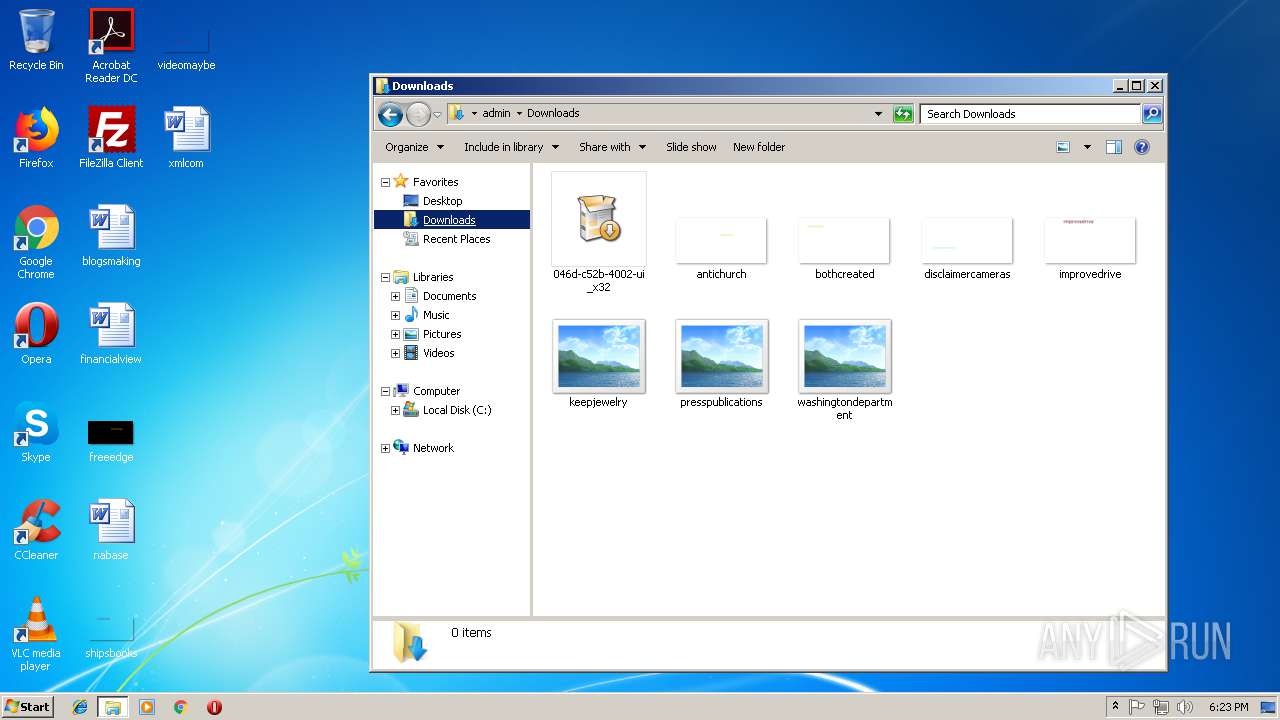1280x720 pixels.
Task: Select Recent Places under Favorites
Action: (x=446, y=239)
